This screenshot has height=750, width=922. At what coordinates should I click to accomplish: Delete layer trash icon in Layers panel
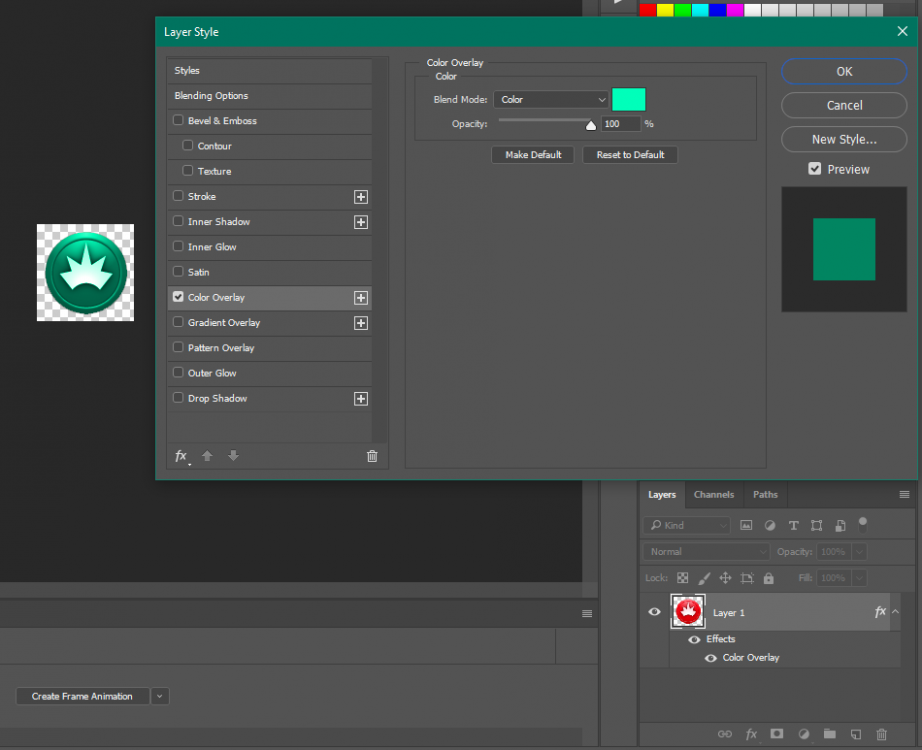click(x=881, y=734)
